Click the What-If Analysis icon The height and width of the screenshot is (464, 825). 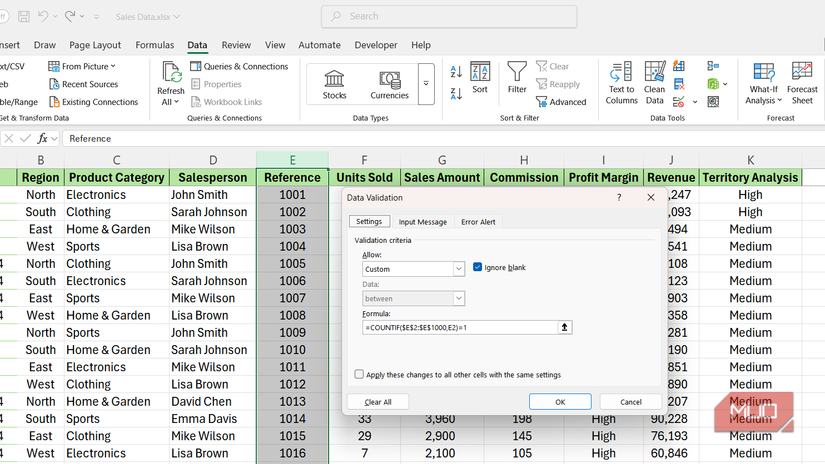(x=763, y=72)
